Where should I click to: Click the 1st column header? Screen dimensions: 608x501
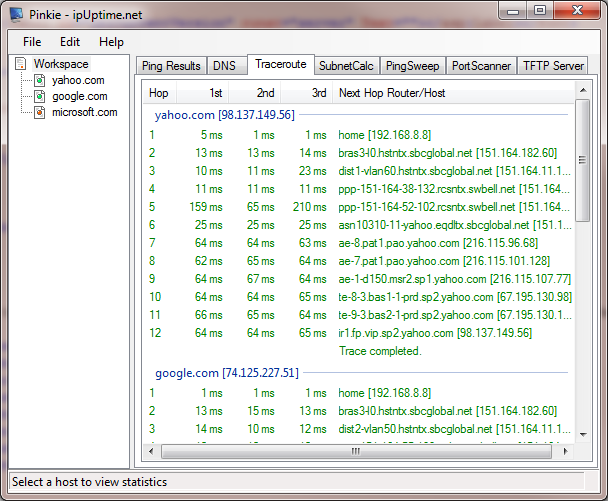203,93
